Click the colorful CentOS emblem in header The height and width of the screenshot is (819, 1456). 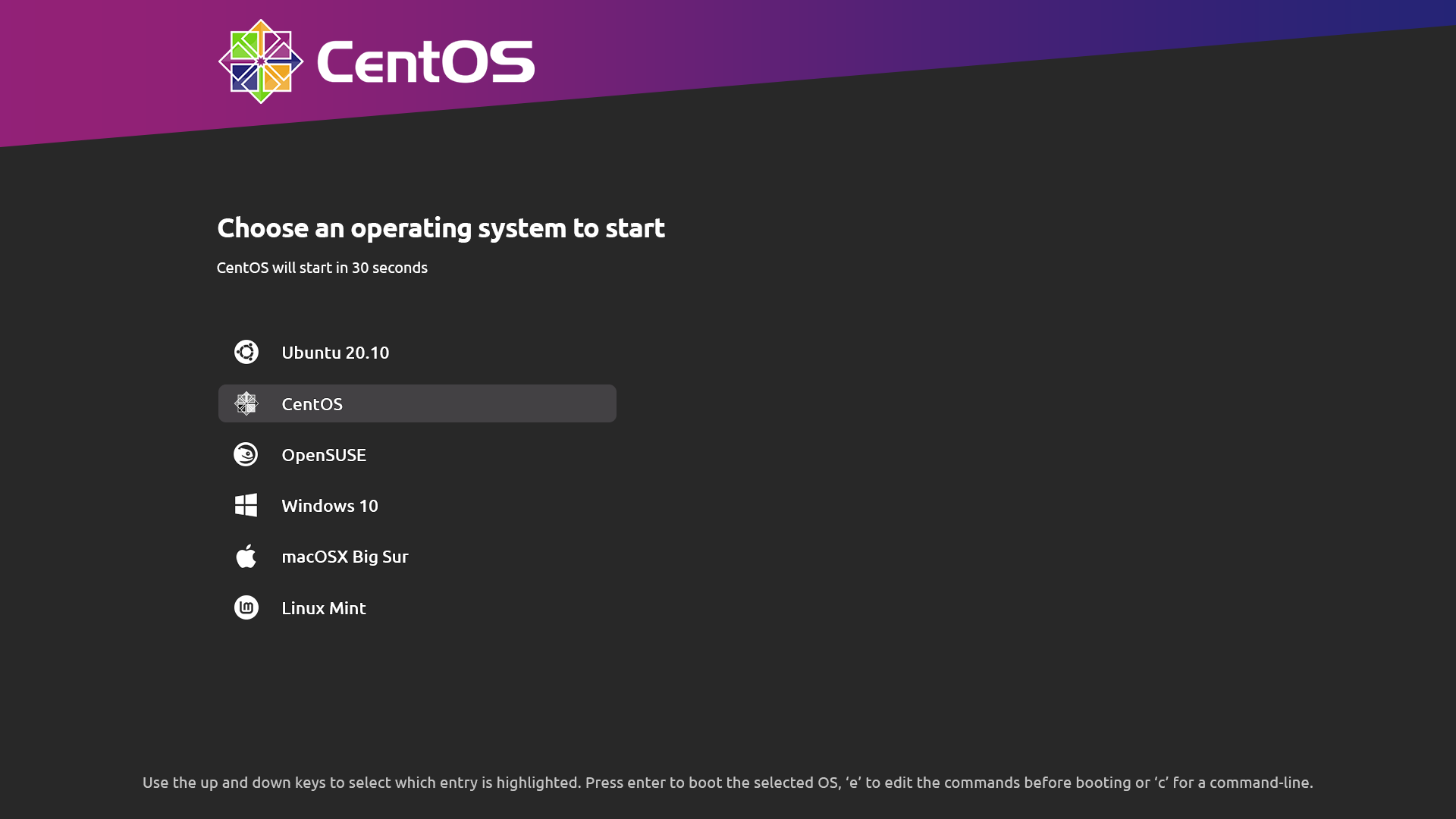261,61
